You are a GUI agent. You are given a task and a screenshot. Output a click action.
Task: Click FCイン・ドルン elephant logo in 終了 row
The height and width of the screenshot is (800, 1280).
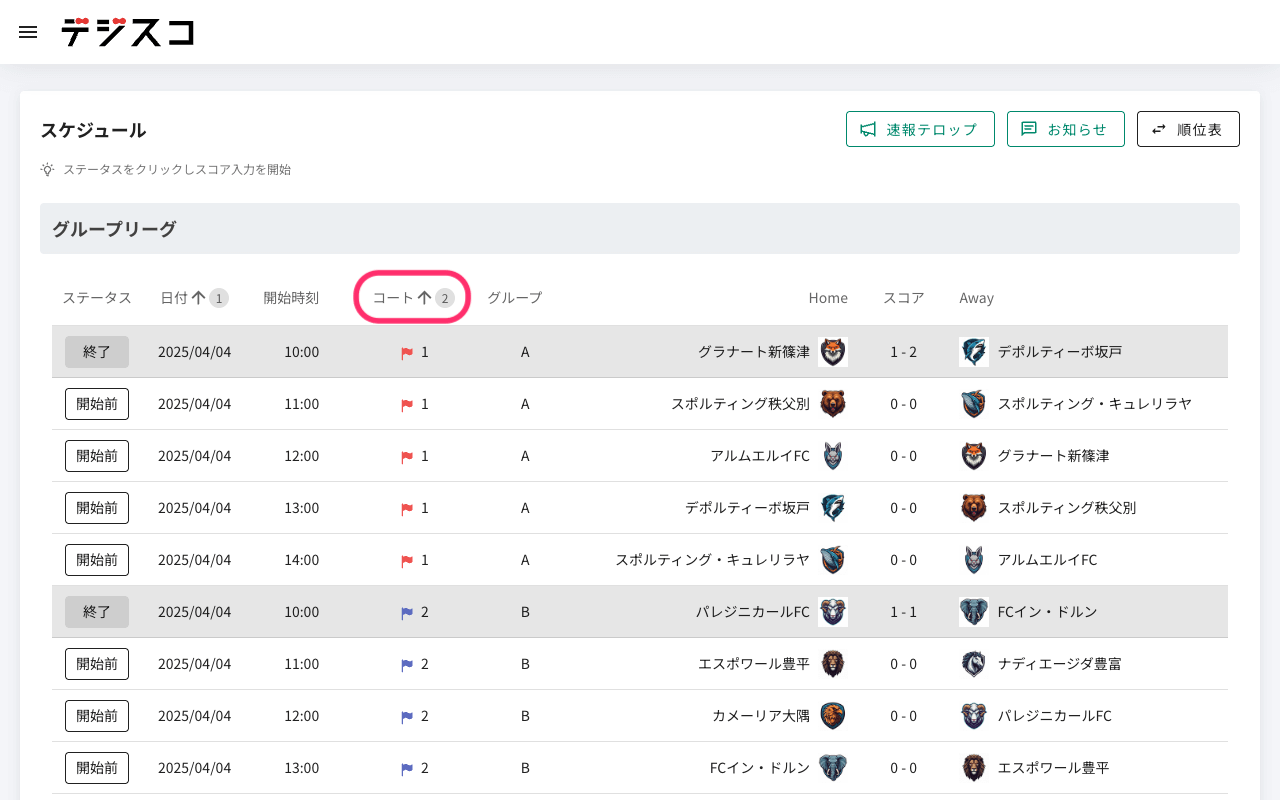[x=973, y=612]
